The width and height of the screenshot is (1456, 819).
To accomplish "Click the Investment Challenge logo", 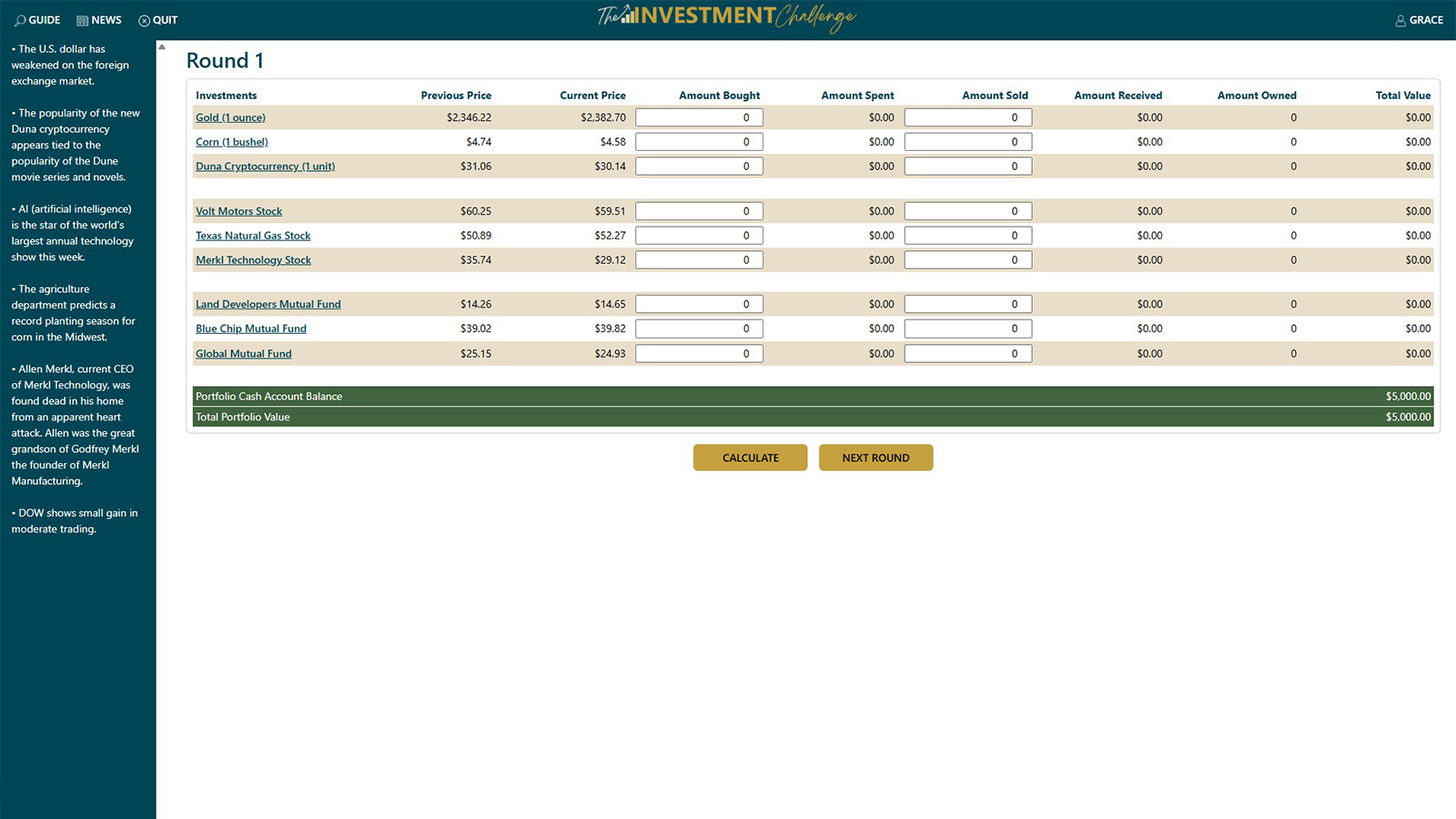I will (726, 17).
